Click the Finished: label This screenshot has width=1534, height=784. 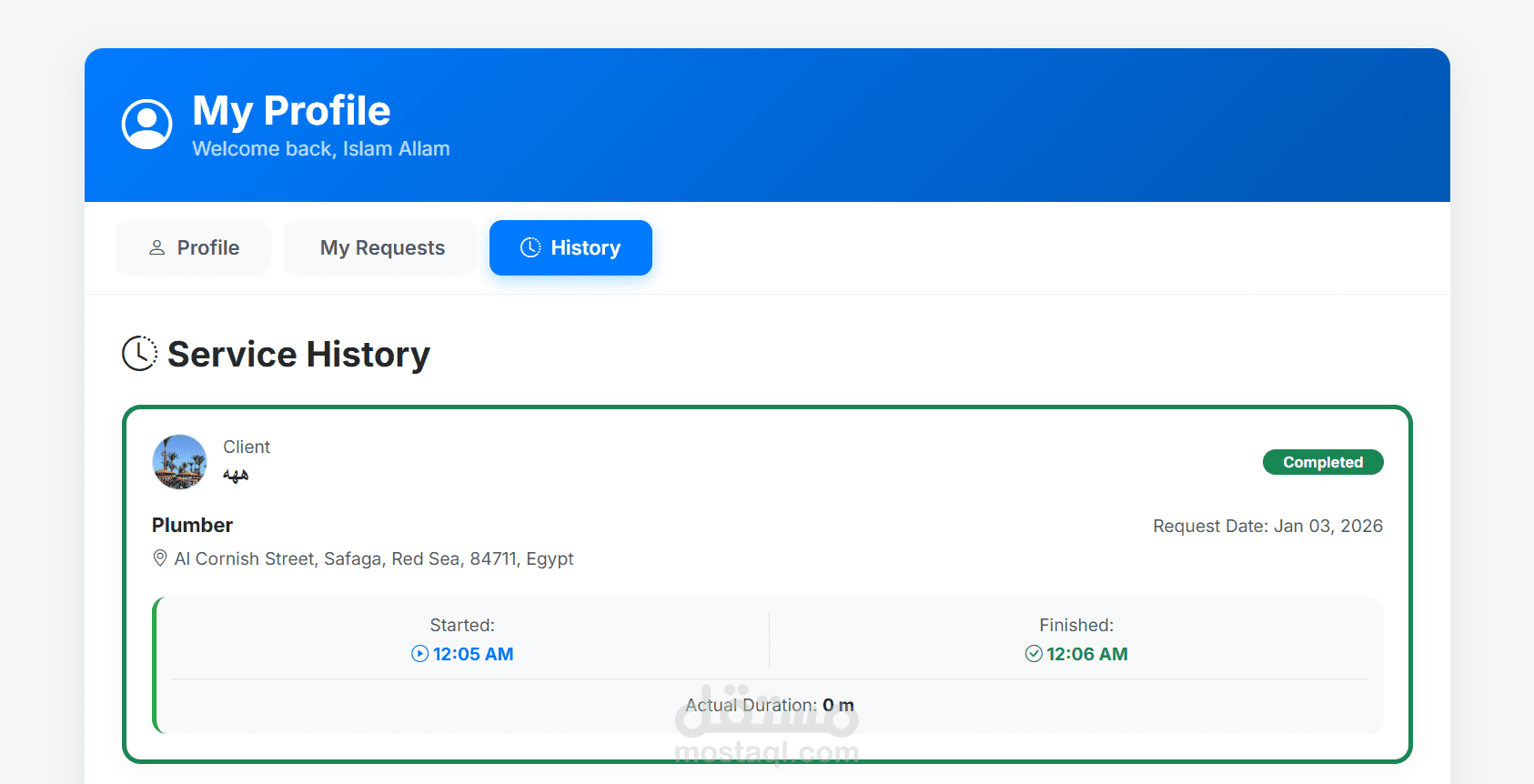(x=1076, y=625)
